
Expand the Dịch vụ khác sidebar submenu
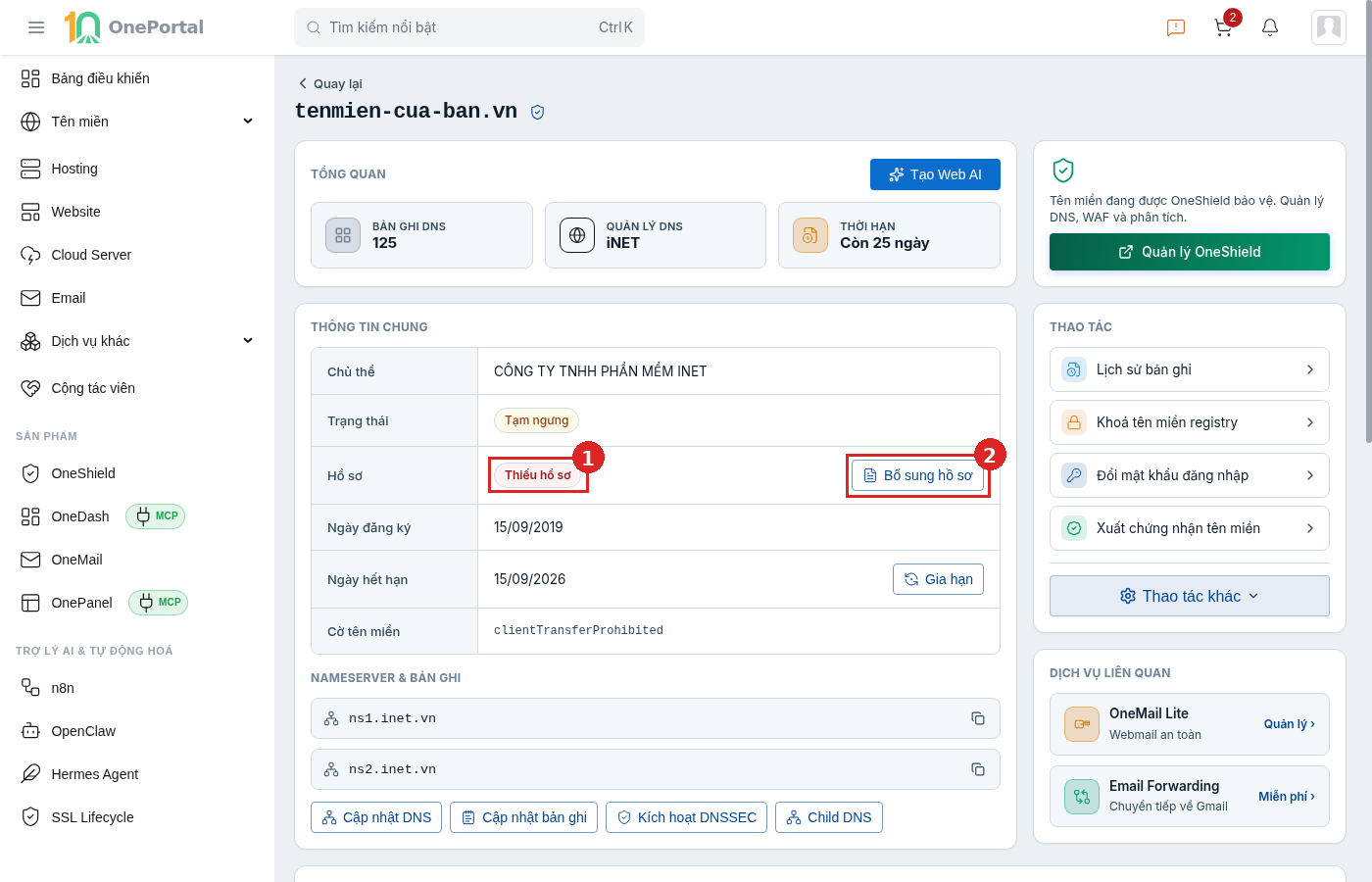(x=248, y=341)
